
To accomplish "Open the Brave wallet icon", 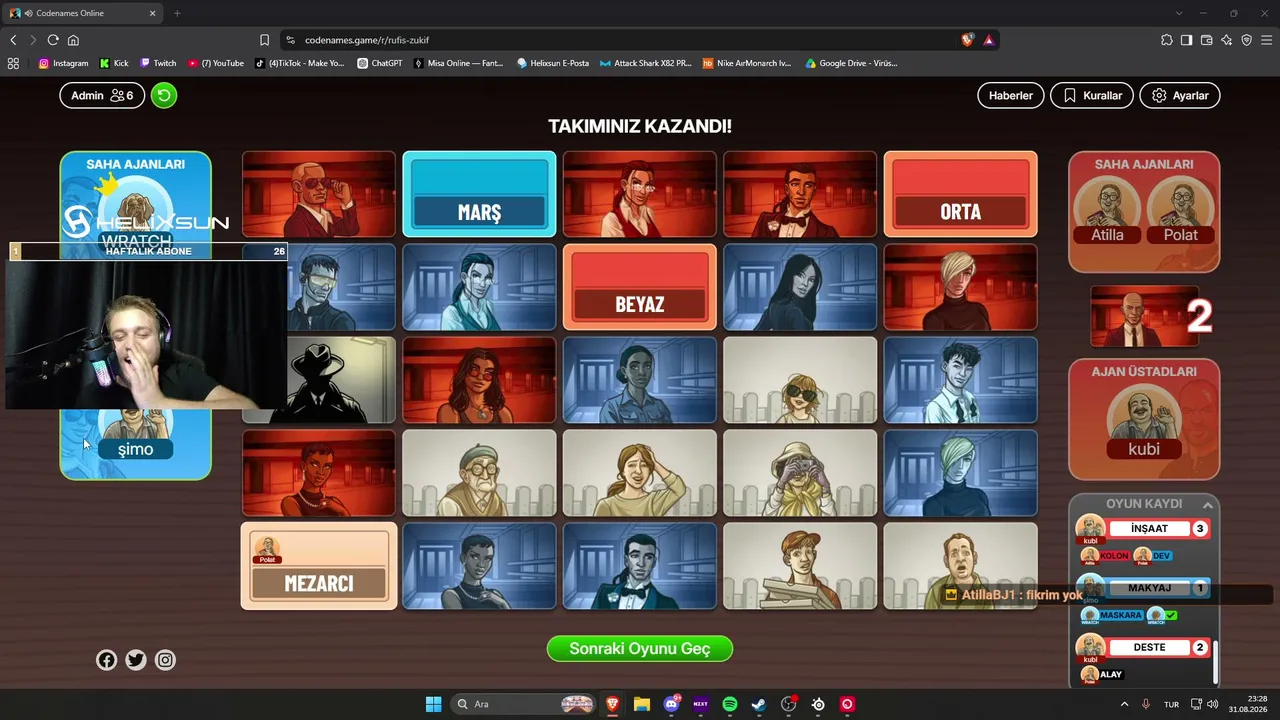I will 1206,40.
